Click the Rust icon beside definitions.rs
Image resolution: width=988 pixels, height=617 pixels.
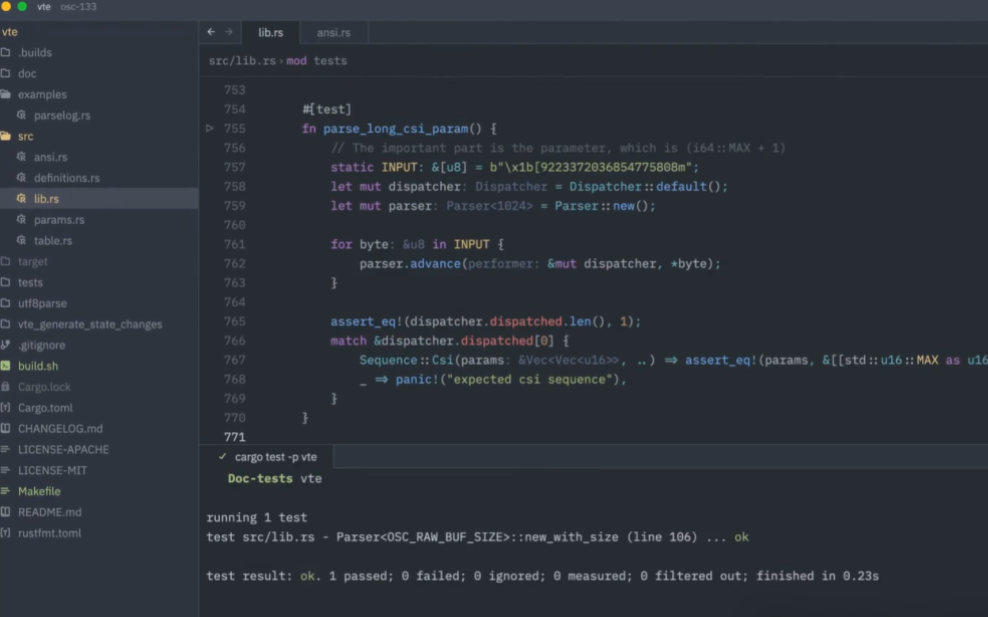(x=21, y=178)
